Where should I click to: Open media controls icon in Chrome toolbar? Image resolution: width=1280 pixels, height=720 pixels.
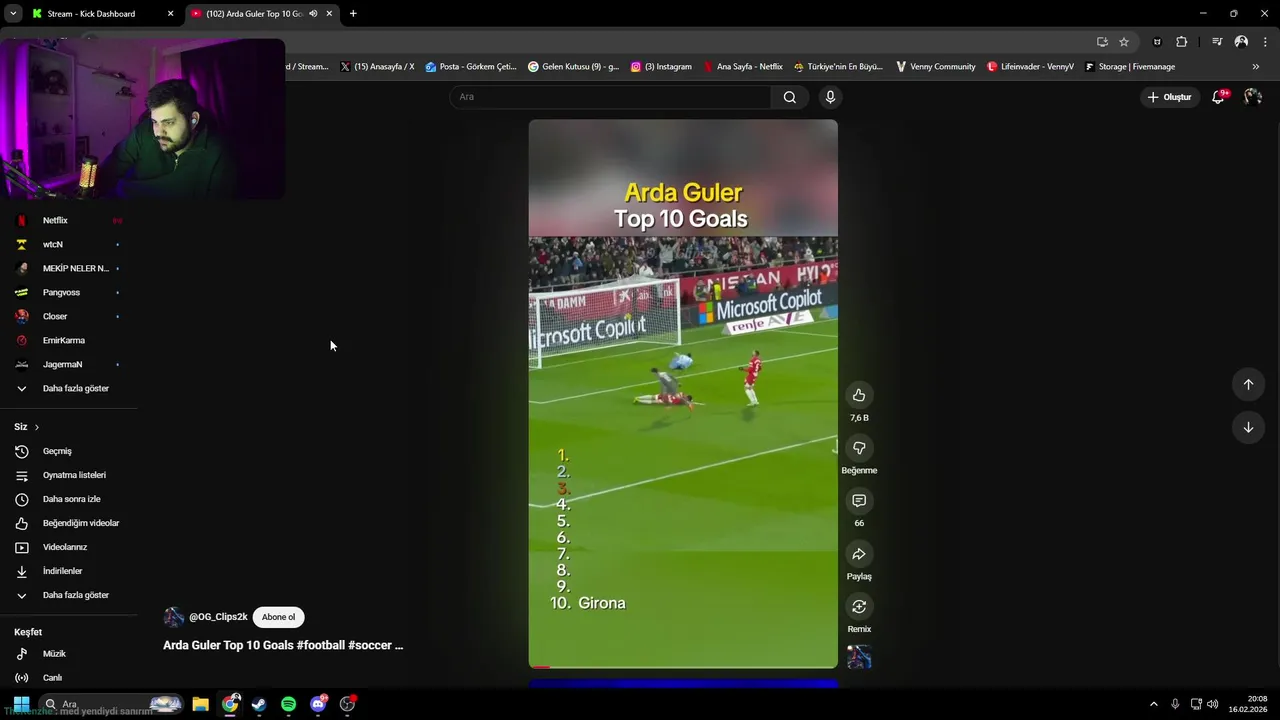(x=1217, y=42)
